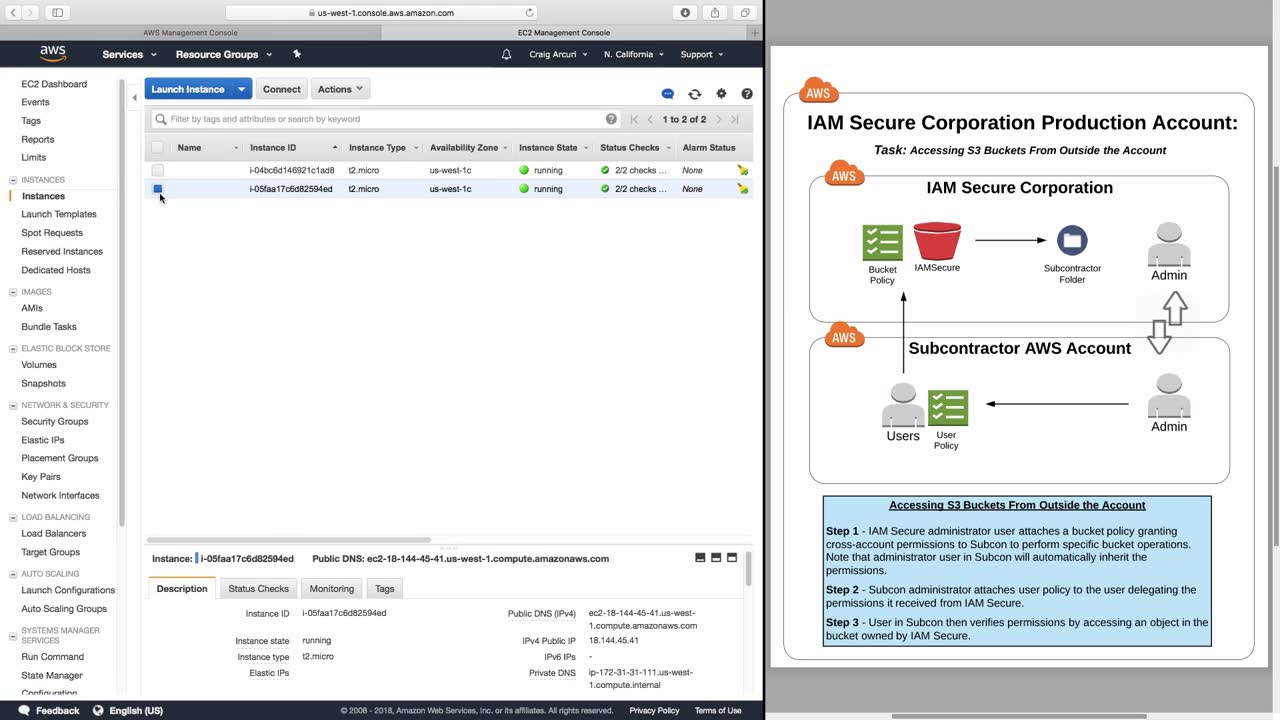Jump to the first page of instances
The height and width of the screenshot is (720, 1280).
point(634,119)
